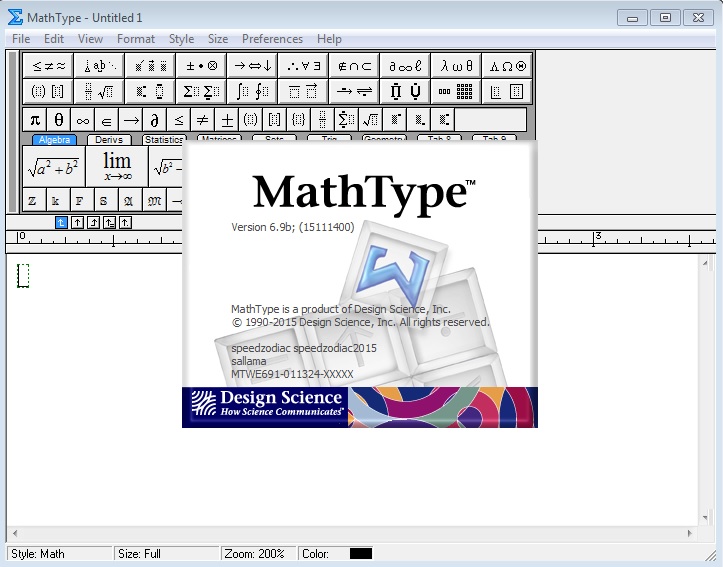This screenshot has width=723, height=567.
Task: Open the spaces and ellipses palette
Action: pyautogui.click(x=99, y=66)
